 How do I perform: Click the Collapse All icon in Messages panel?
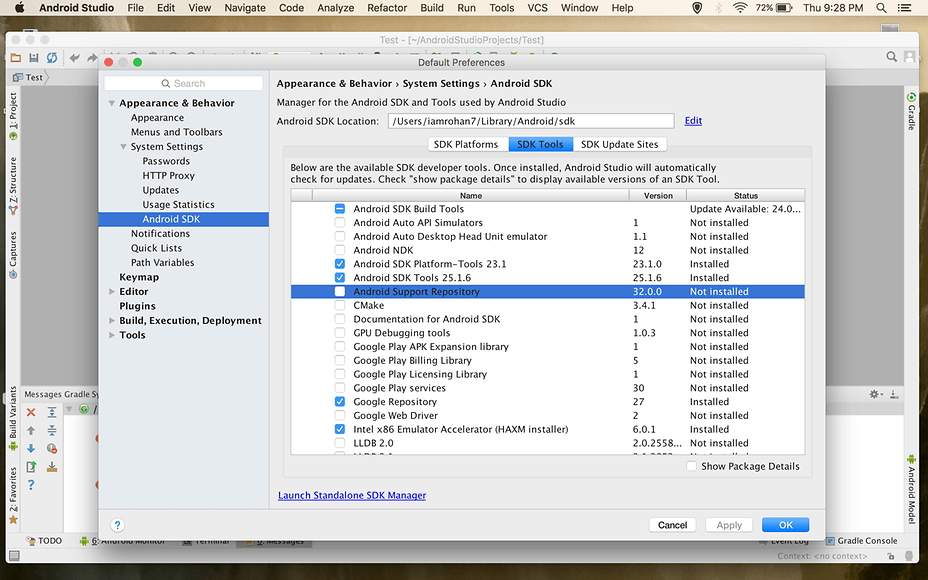click(x=52, y=430)
